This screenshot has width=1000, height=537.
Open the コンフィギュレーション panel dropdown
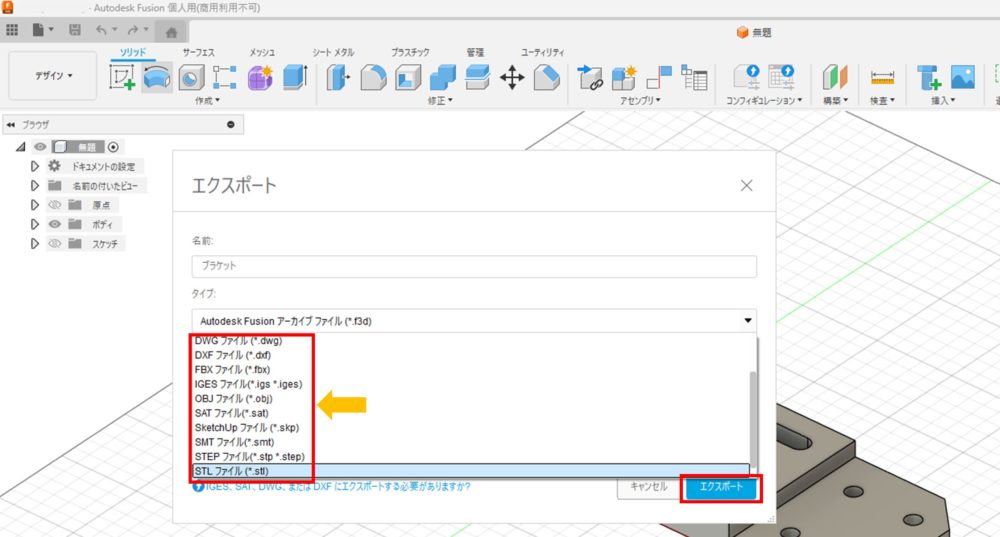[764, 101]
